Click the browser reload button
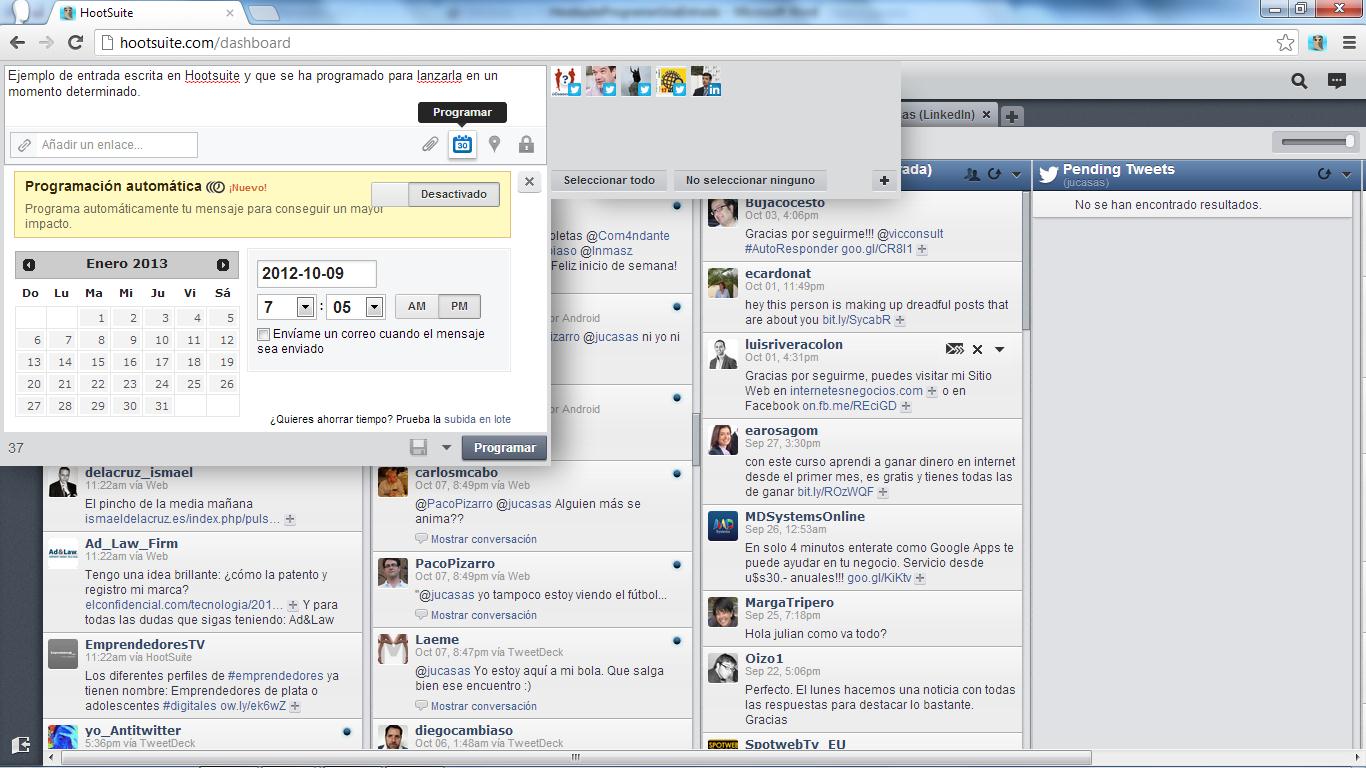 (x=75, y=43)
